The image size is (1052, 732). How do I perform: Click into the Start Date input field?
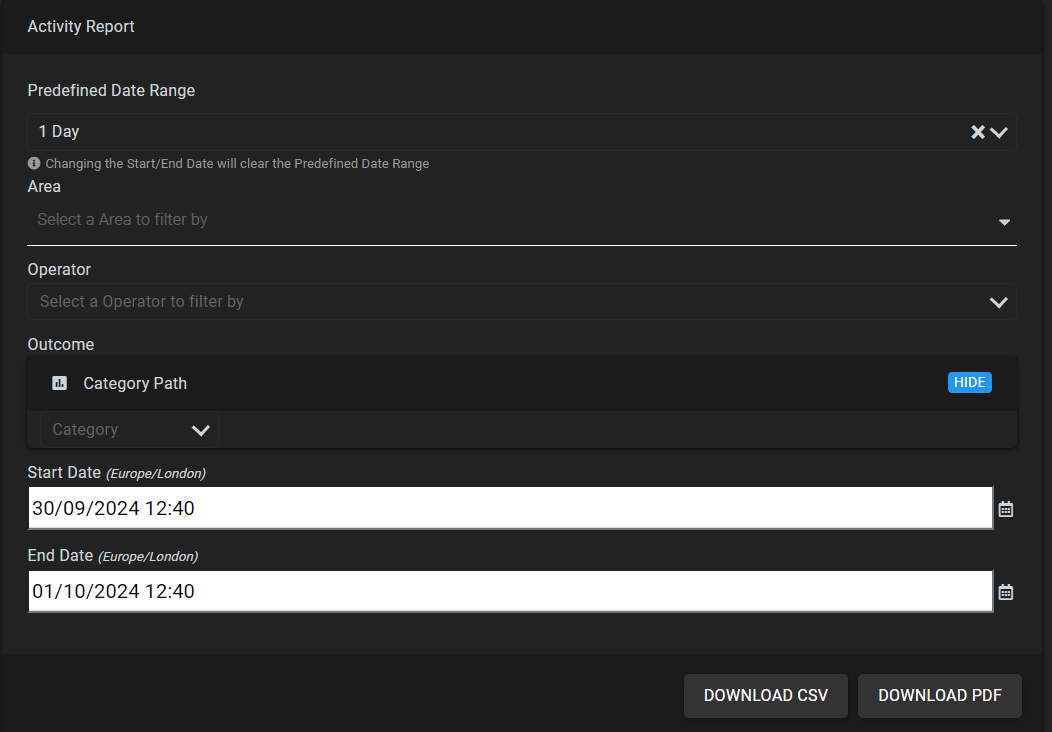[x=510, y=508]
